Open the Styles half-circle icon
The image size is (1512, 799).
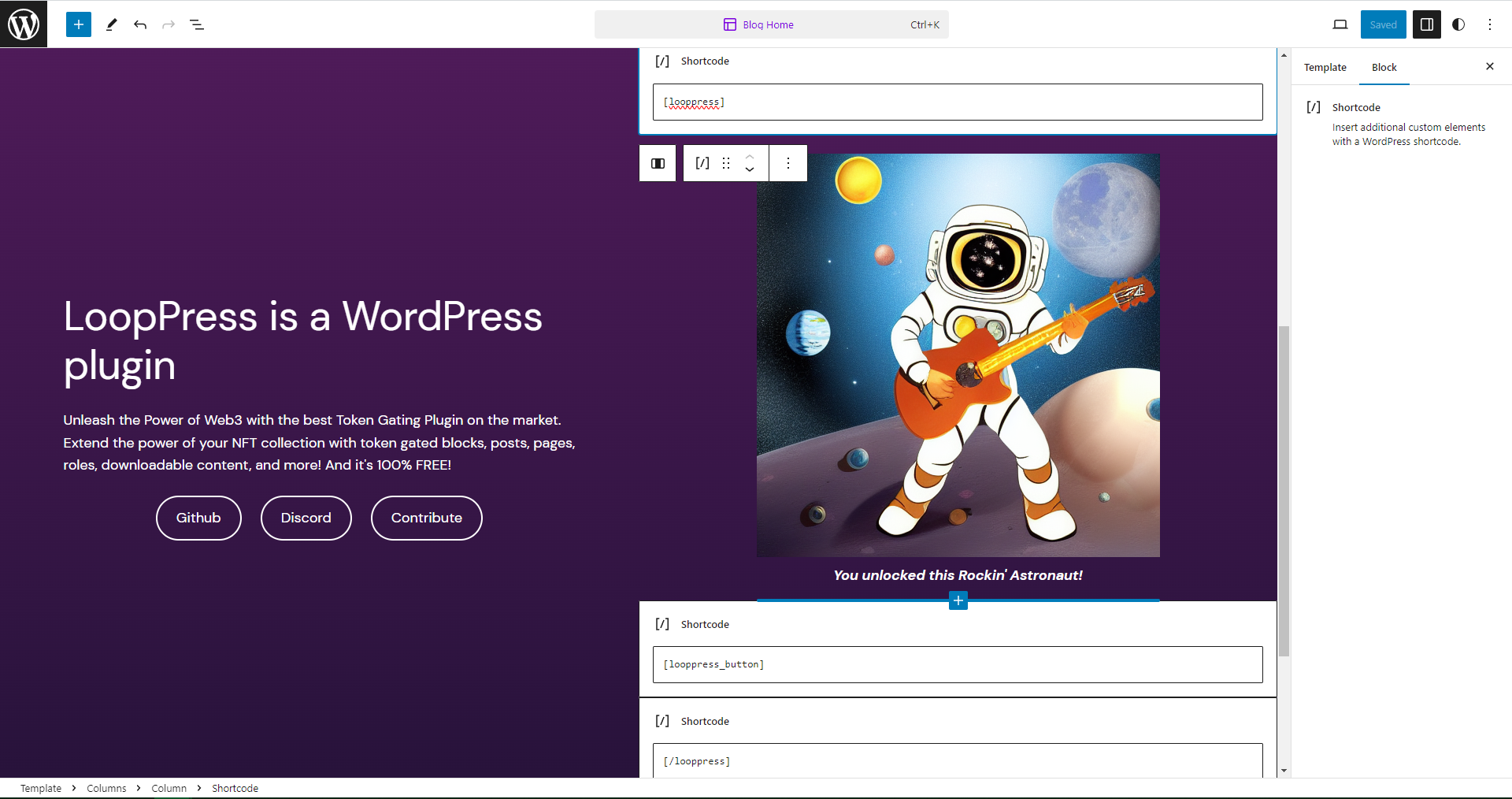click(1458, 24)
